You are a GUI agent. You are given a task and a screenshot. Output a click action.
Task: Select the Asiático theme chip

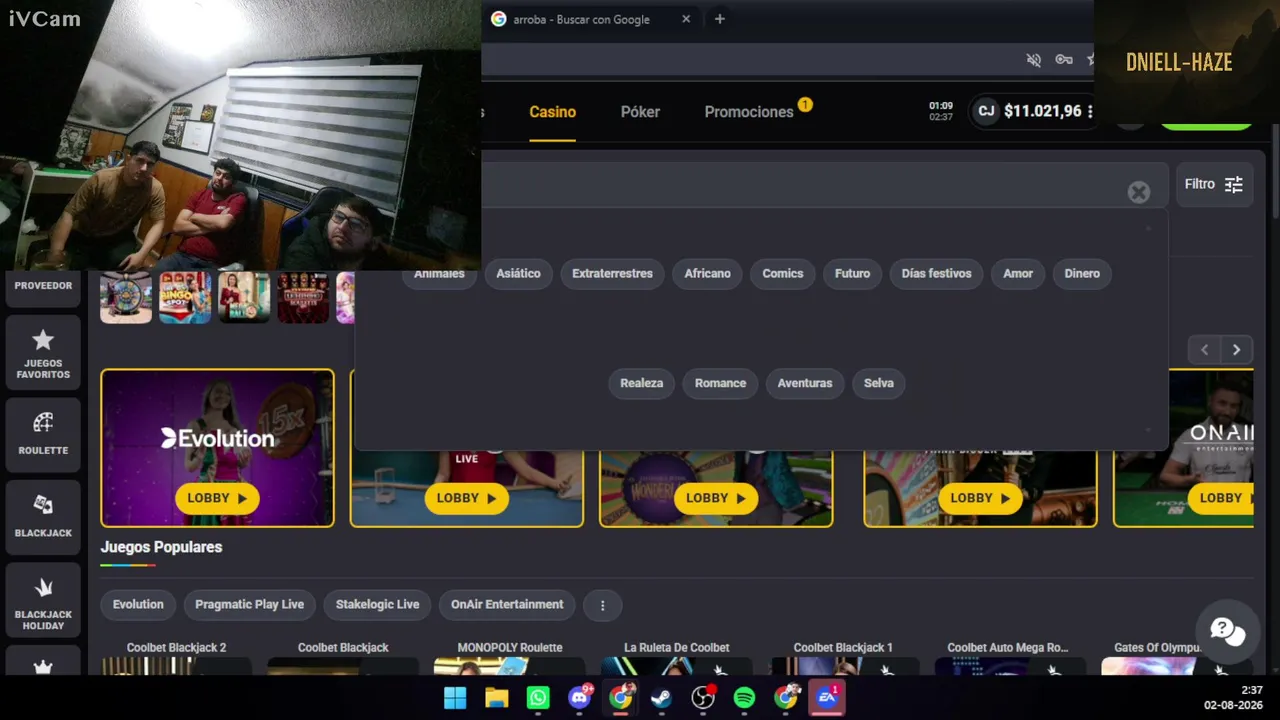[518, 274]
